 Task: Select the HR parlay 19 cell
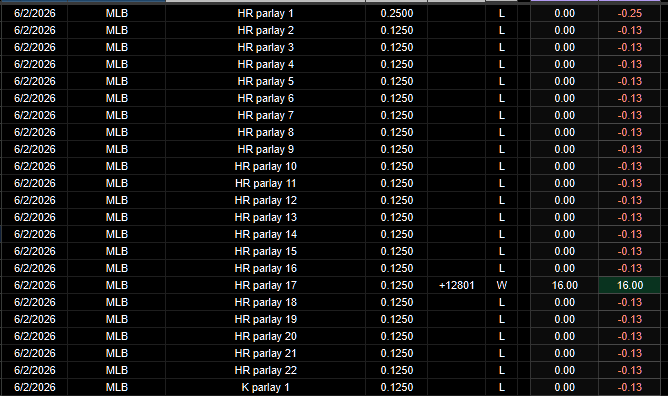pyautogui.click(x=265, y=319)
